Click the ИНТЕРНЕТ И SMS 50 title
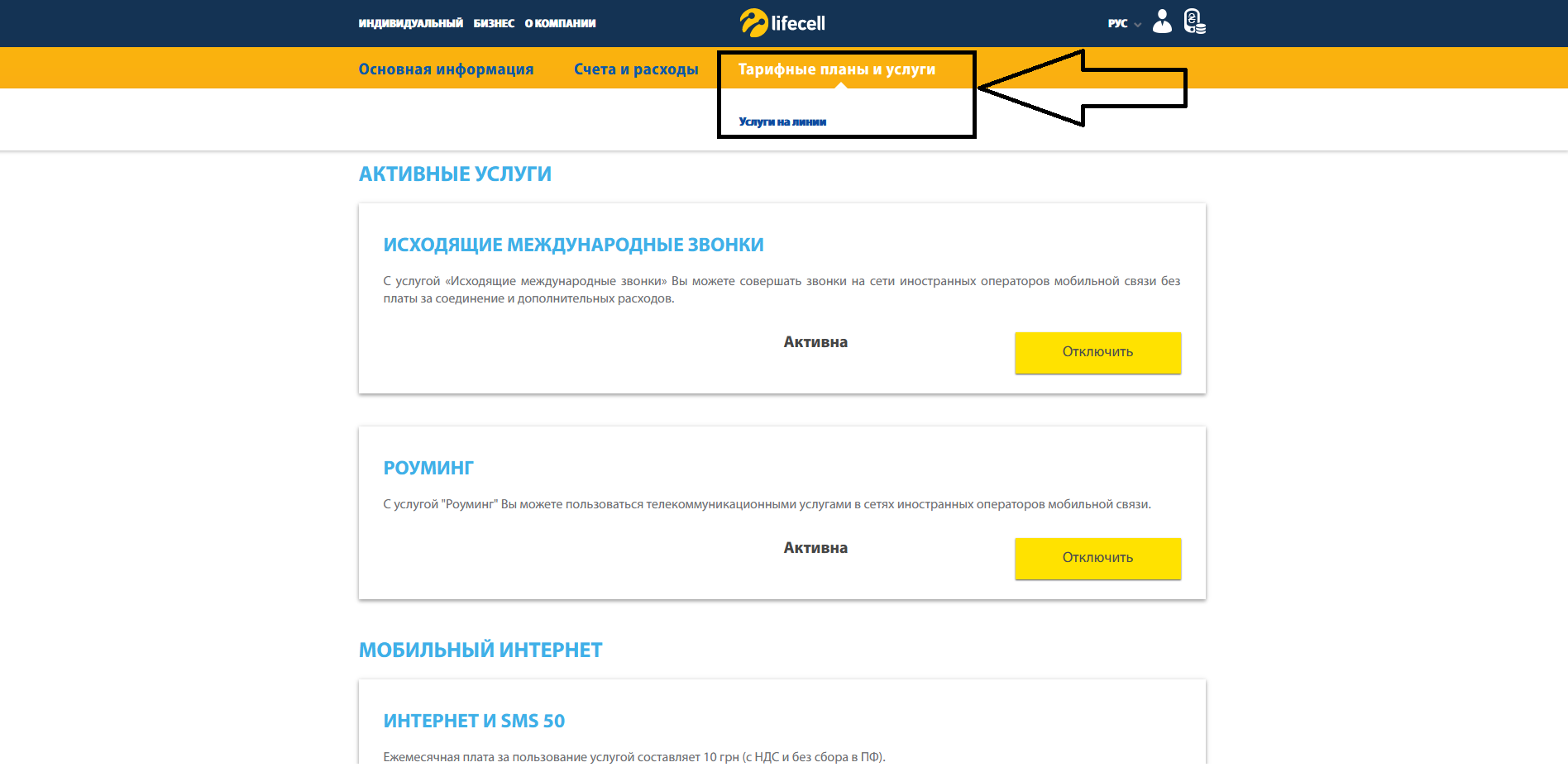Screen dimensions: 1568x767 pyautogui.click(x=474, y=722)
